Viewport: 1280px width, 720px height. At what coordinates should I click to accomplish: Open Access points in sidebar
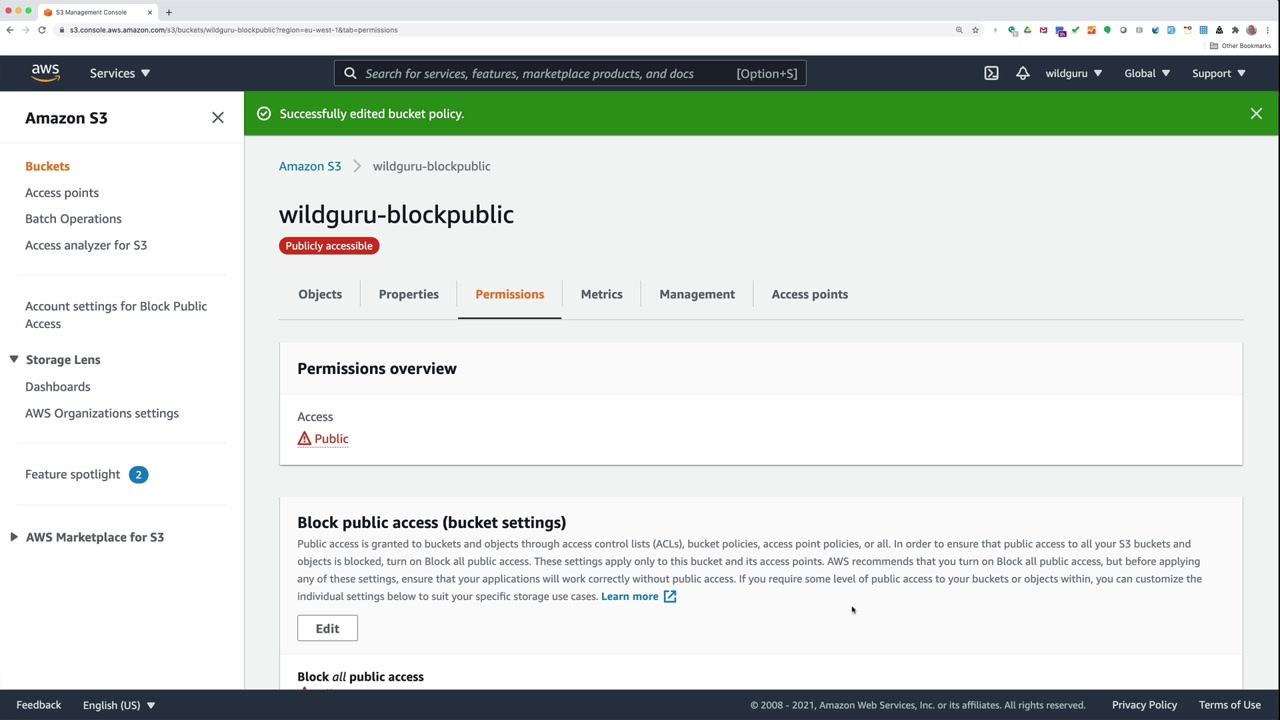[x=62, y=192]
